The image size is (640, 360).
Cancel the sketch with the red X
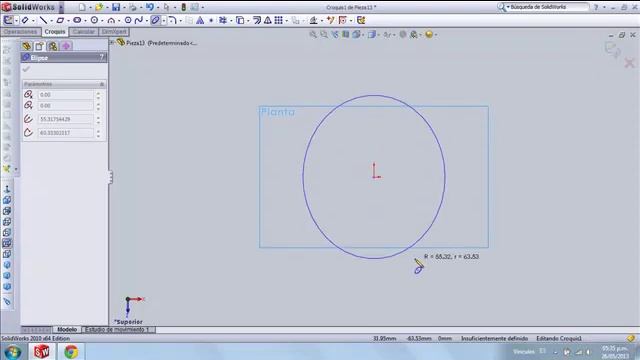tap(629, 62)
